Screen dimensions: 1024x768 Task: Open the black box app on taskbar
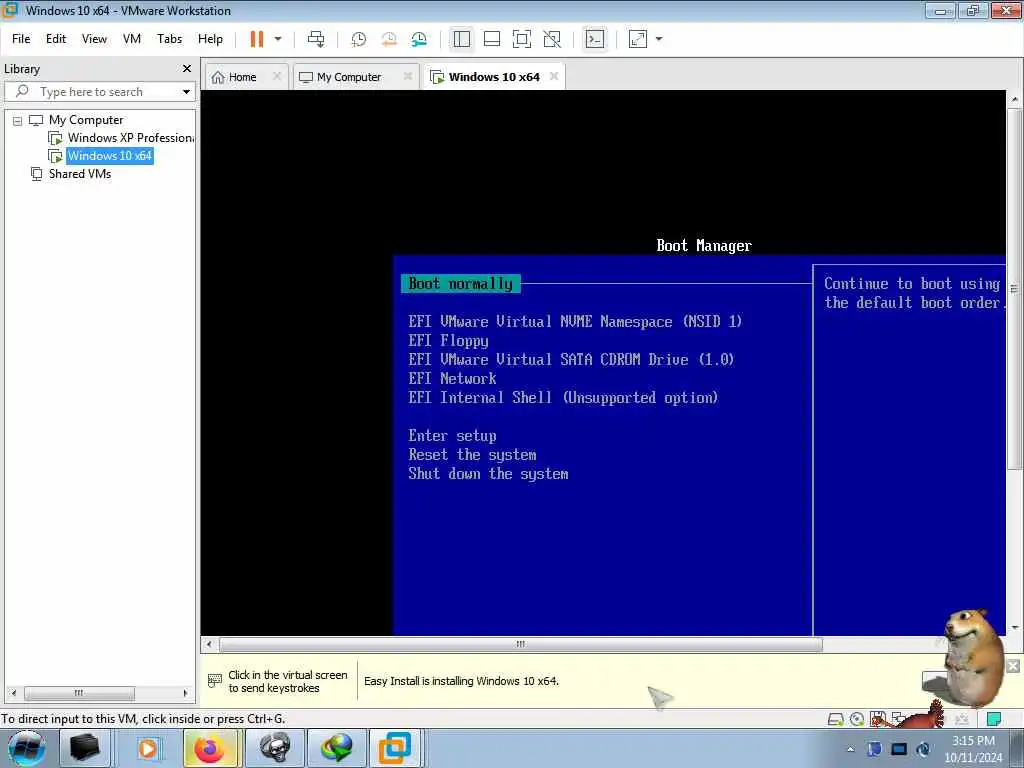click(x=84, y=748)
